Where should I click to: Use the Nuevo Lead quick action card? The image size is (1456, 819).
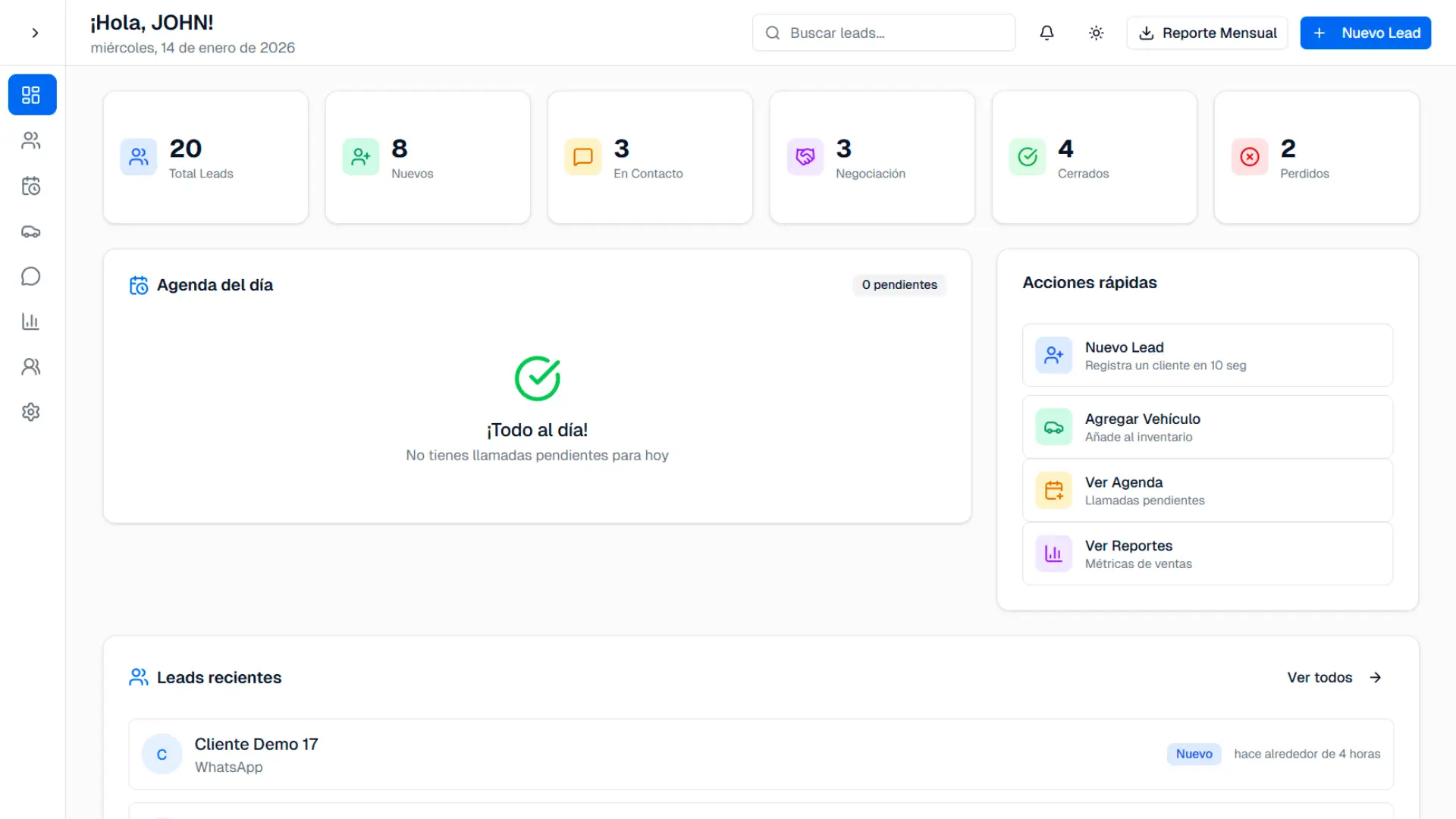1207,355
